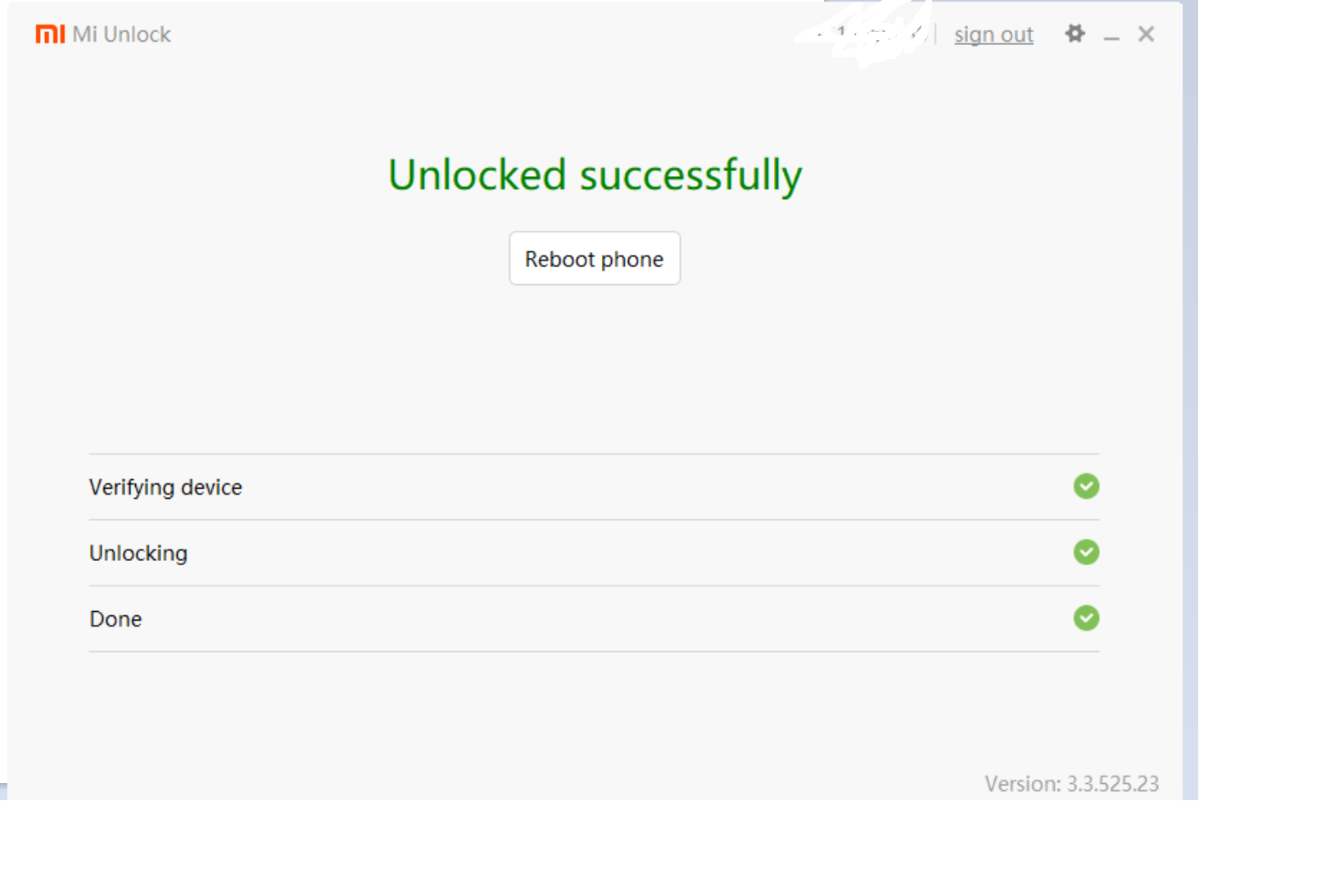
Task: Click the orange Mi logo
Action: (x=50, y=34)
